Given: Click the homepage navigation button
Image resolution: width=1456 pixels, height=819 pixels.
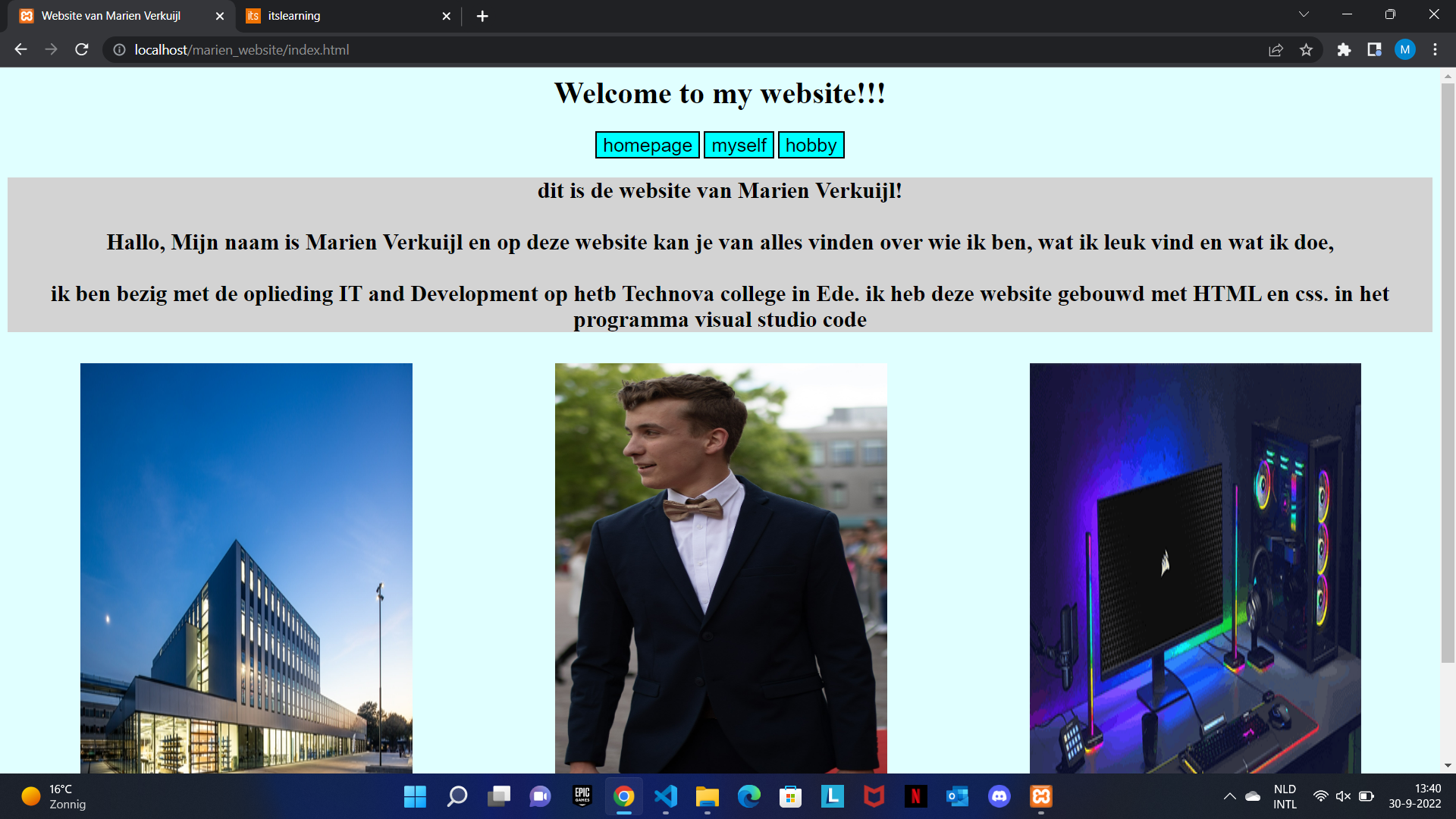Looking at the screenshot, I should click(x=648, y=145).
